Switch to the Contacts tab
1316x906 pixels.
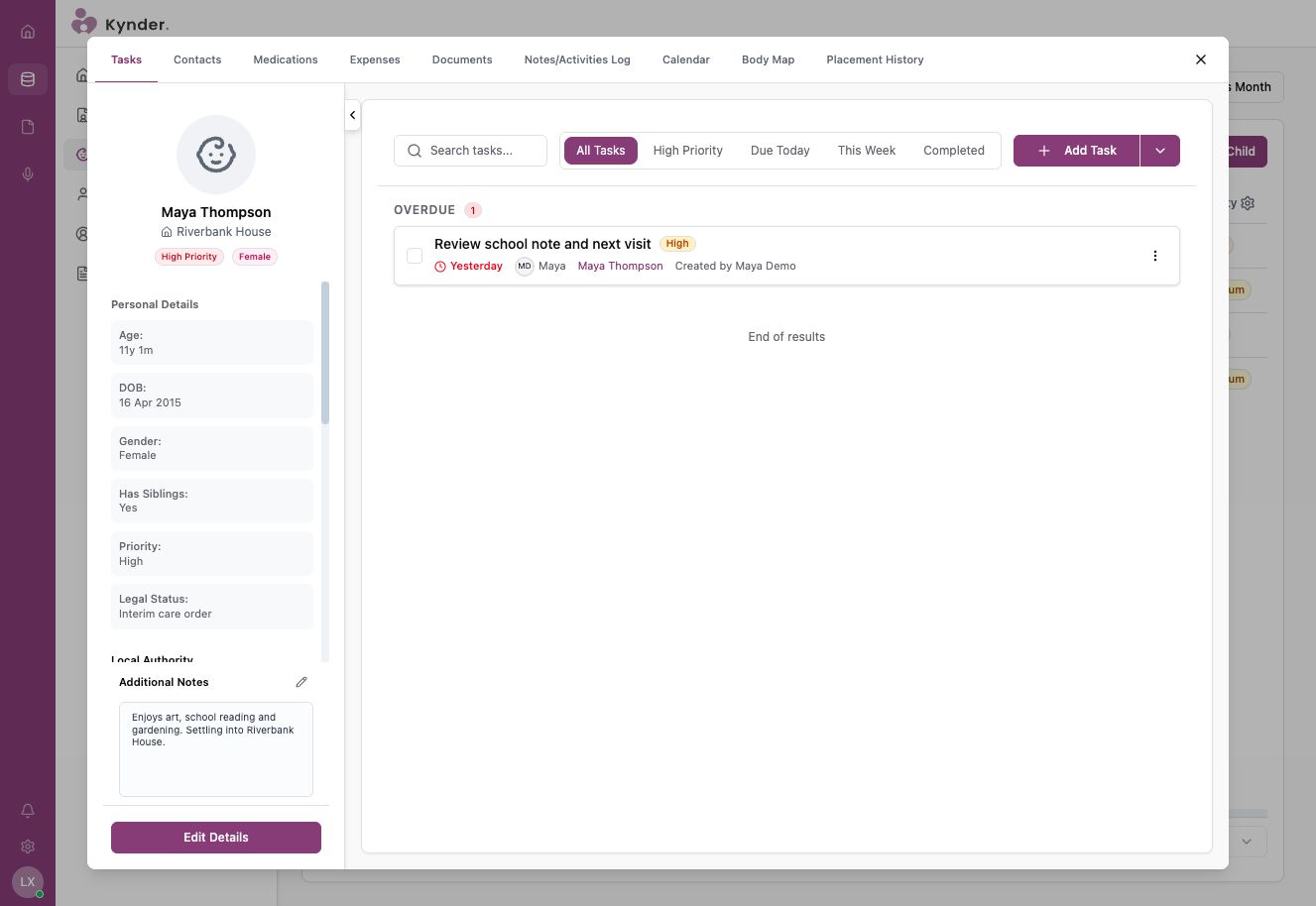pos(197,59)
